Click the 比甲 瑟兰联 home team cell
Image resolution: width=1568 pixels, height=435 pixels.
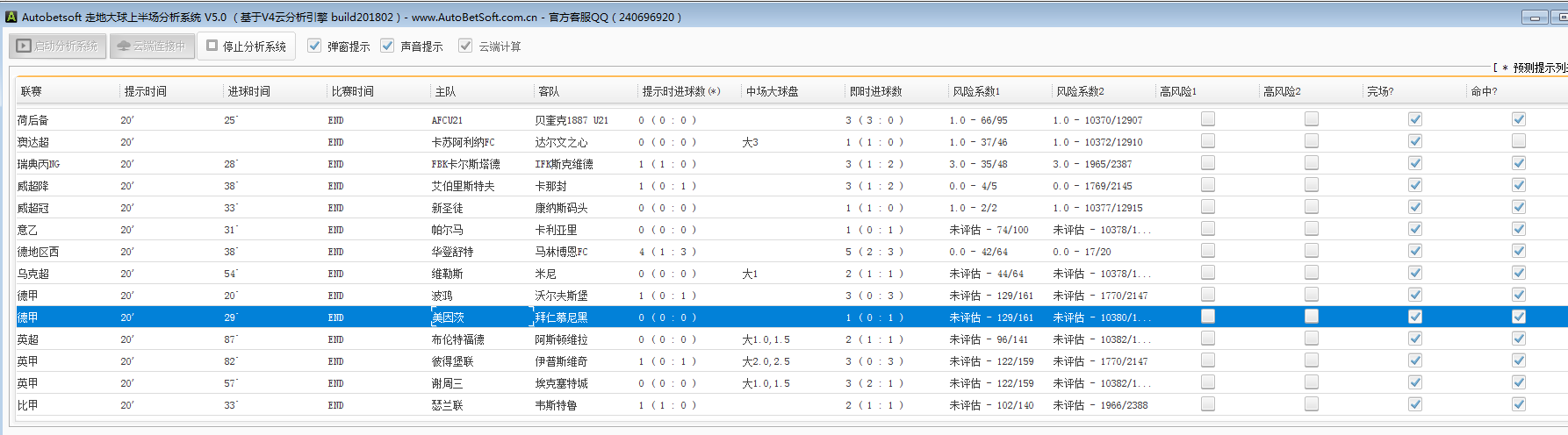point(447,405)
